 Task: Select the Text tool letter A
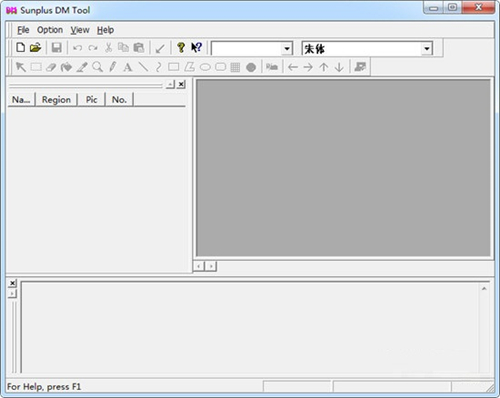(128, 67)
